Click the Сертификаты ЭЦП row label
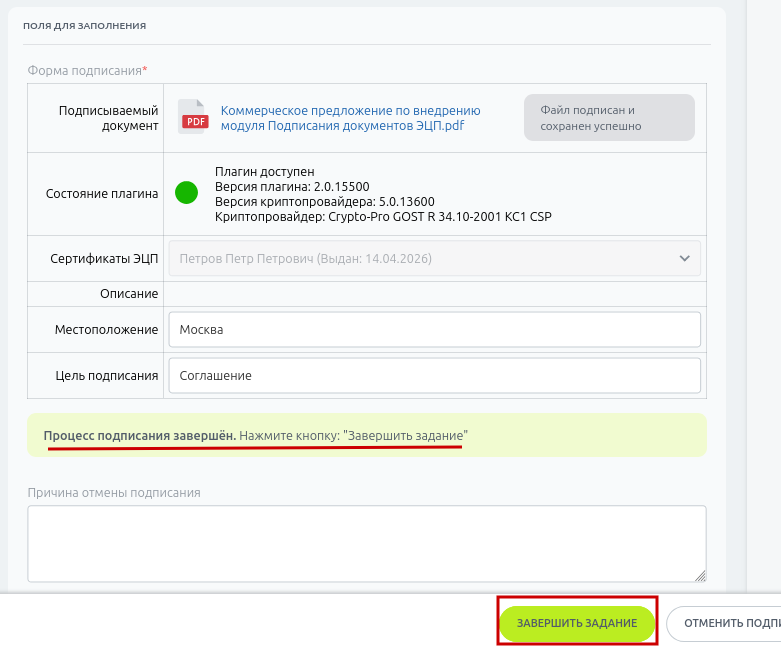781x651 pixels. (x=104, y=258)
